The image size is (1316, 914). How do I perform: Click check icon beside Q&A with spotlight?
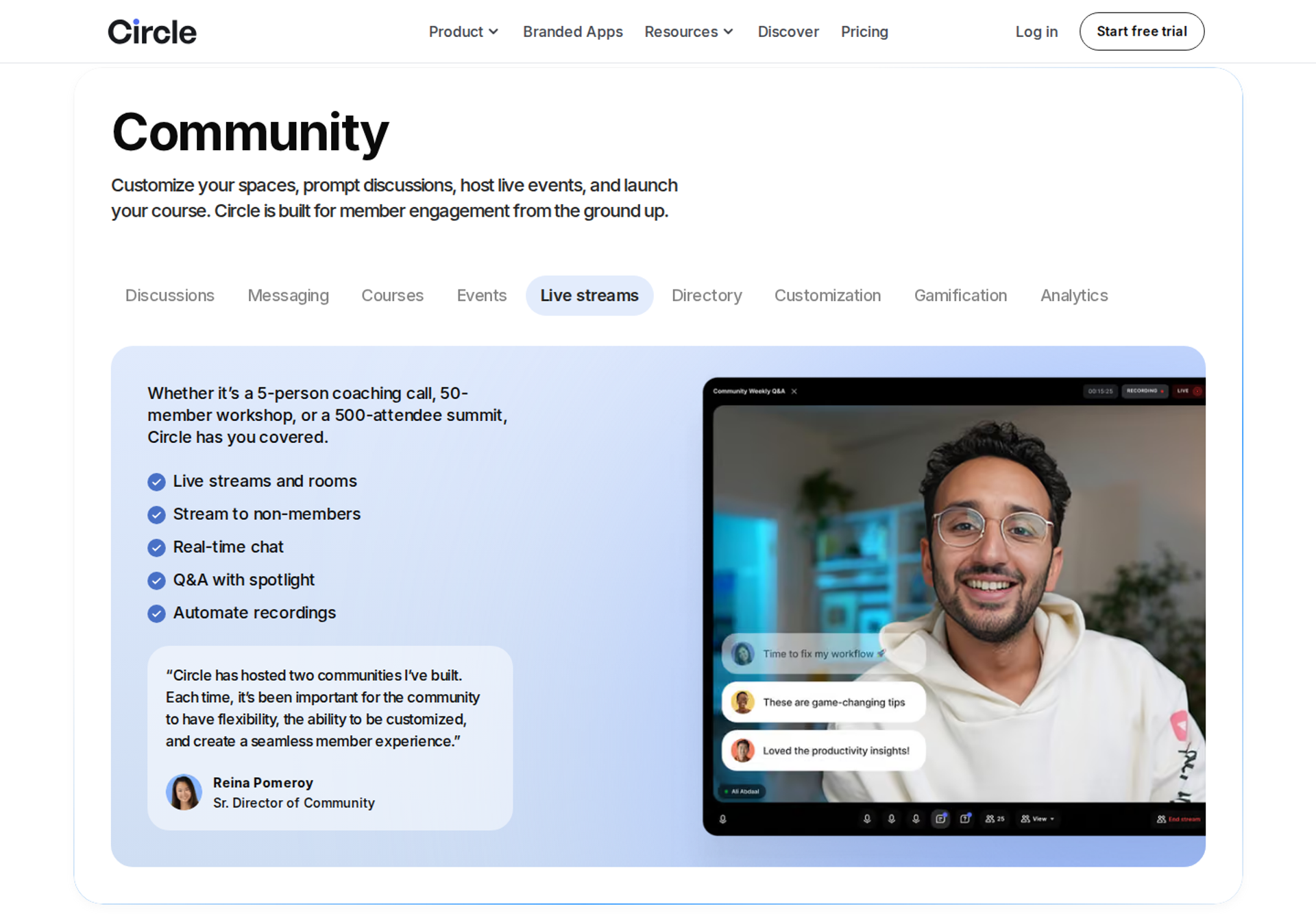(x=156, y=581)
